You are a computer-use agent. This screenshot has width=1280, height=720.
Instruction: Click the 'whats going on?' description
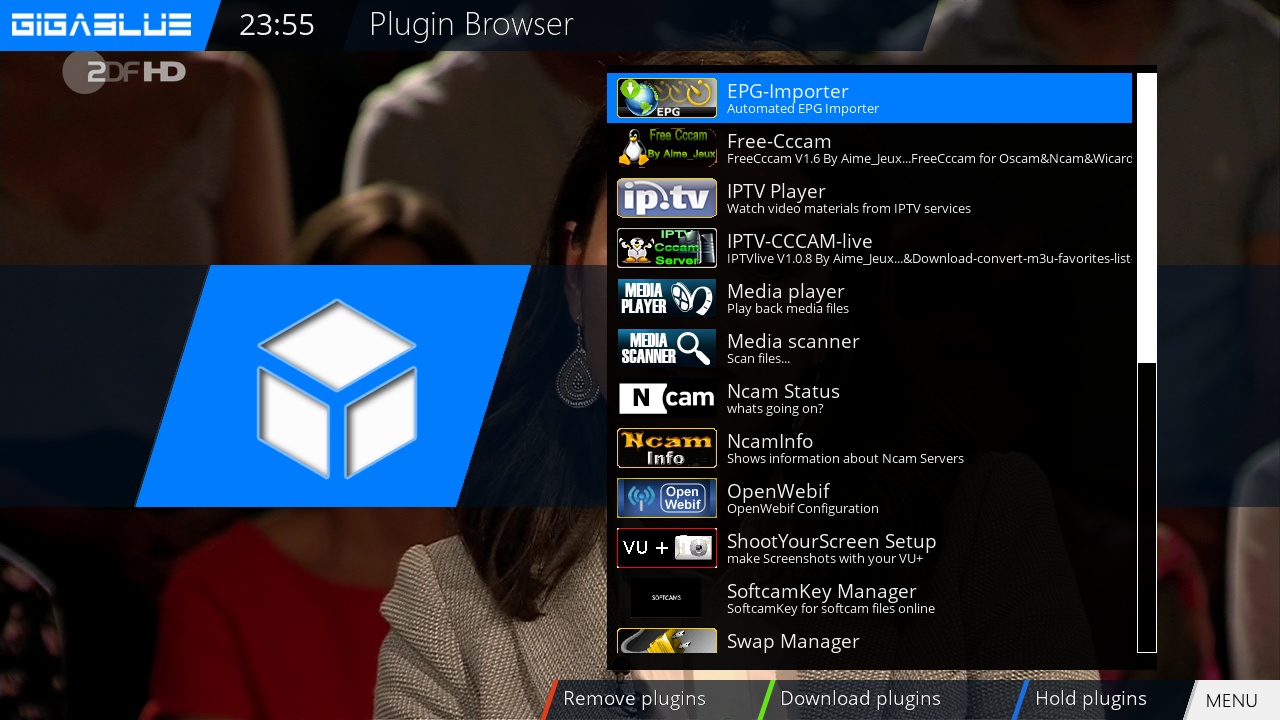coord(775,409)
